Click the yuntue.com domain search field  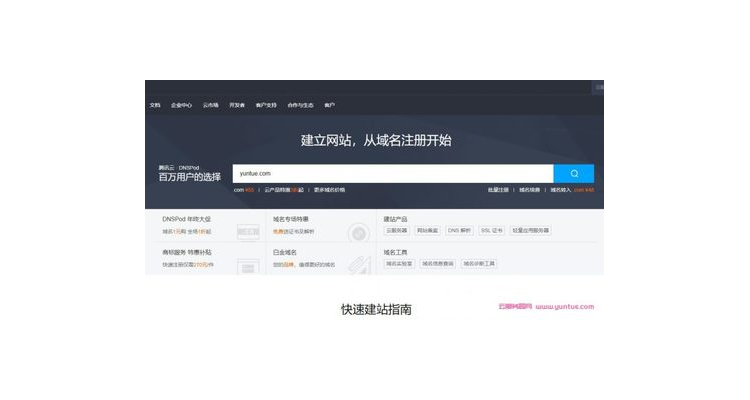393,174
